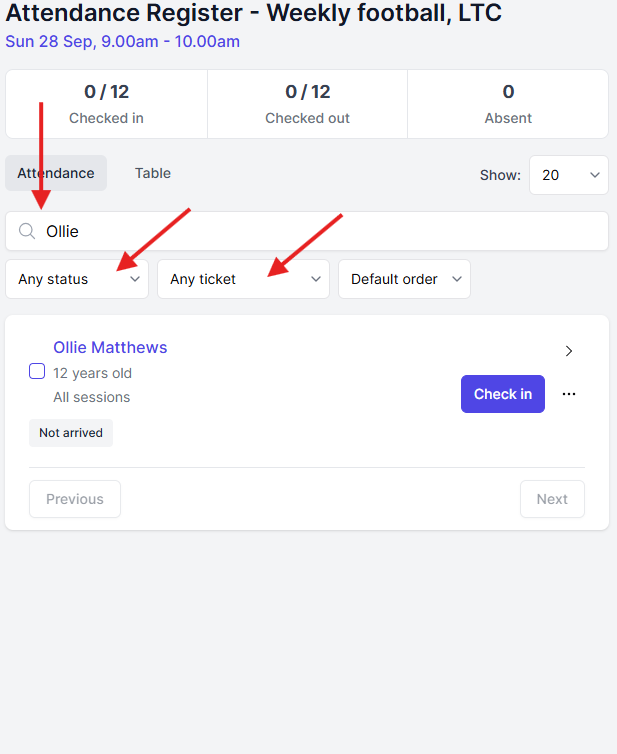Viewport: 617px width, 754px height.
Task: Open the Default order sorting dropdown
Action: (x=404, y=279)
